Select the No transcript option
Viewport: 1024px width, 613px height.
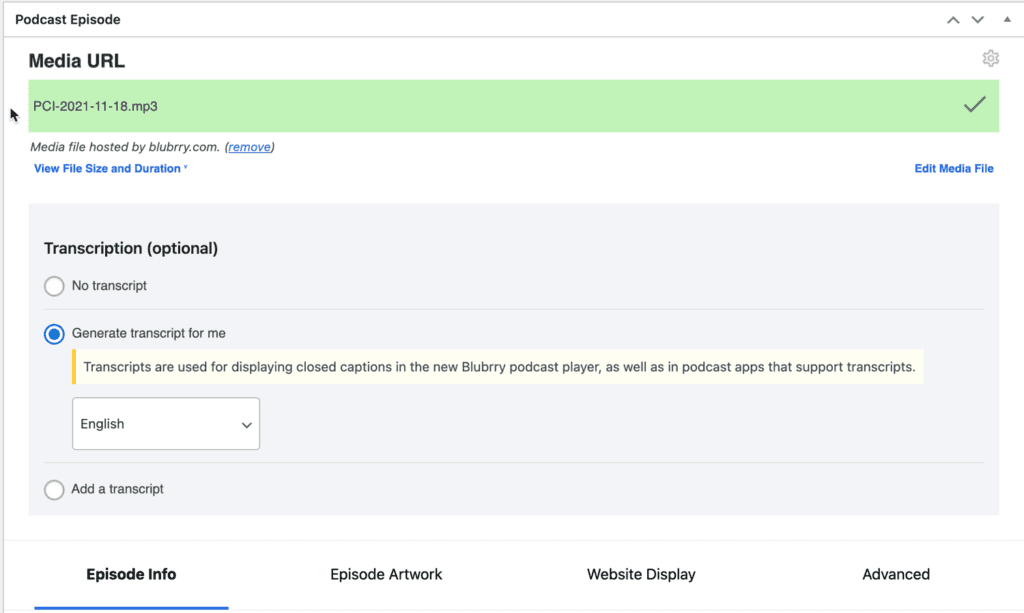point(54,286)
